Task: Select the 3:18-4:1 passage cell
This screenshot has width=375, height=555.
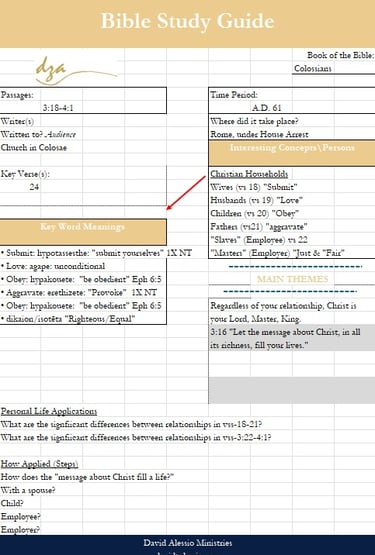Action: [58, 108]
